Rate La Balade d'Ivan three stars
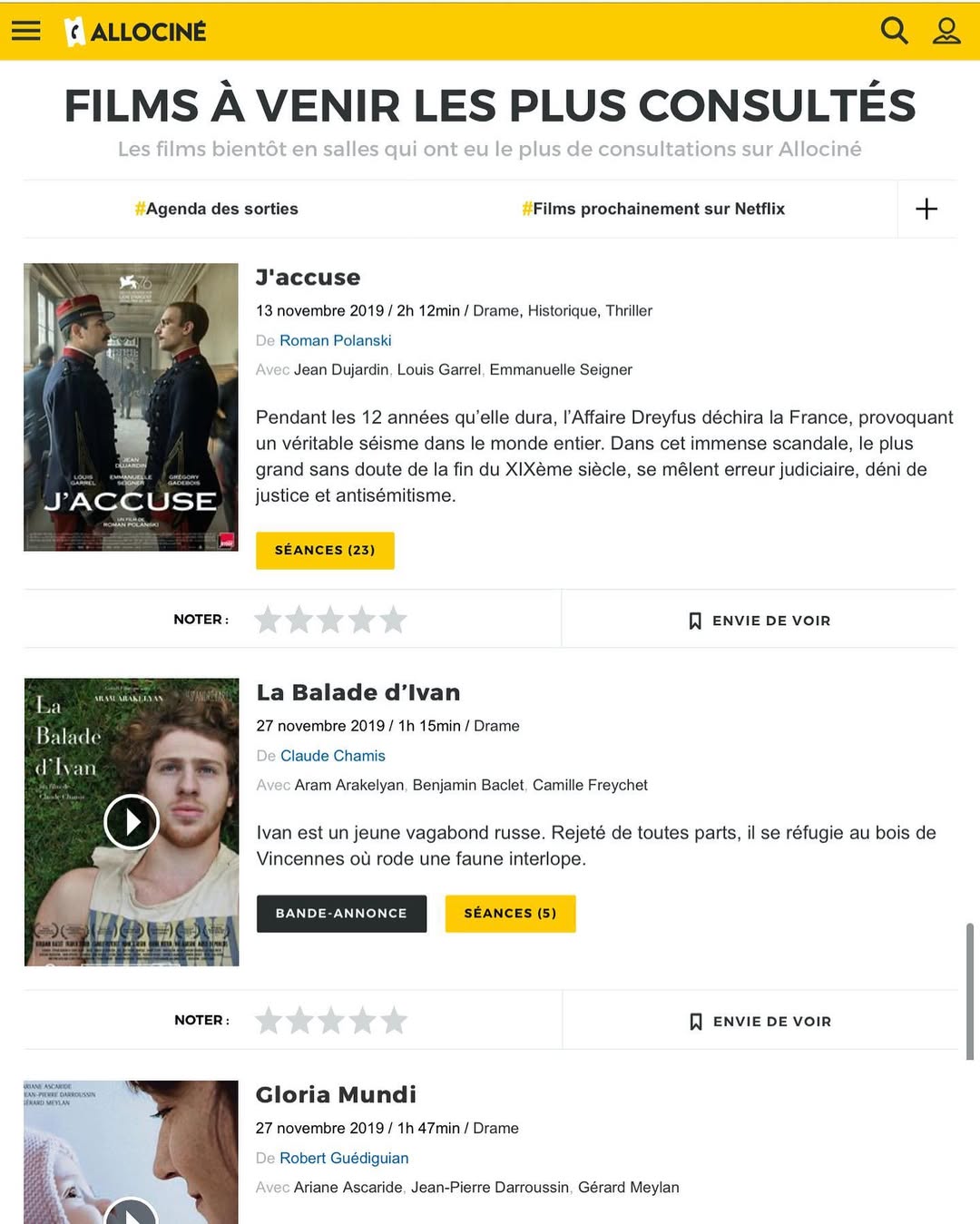 coord(331,1021)
